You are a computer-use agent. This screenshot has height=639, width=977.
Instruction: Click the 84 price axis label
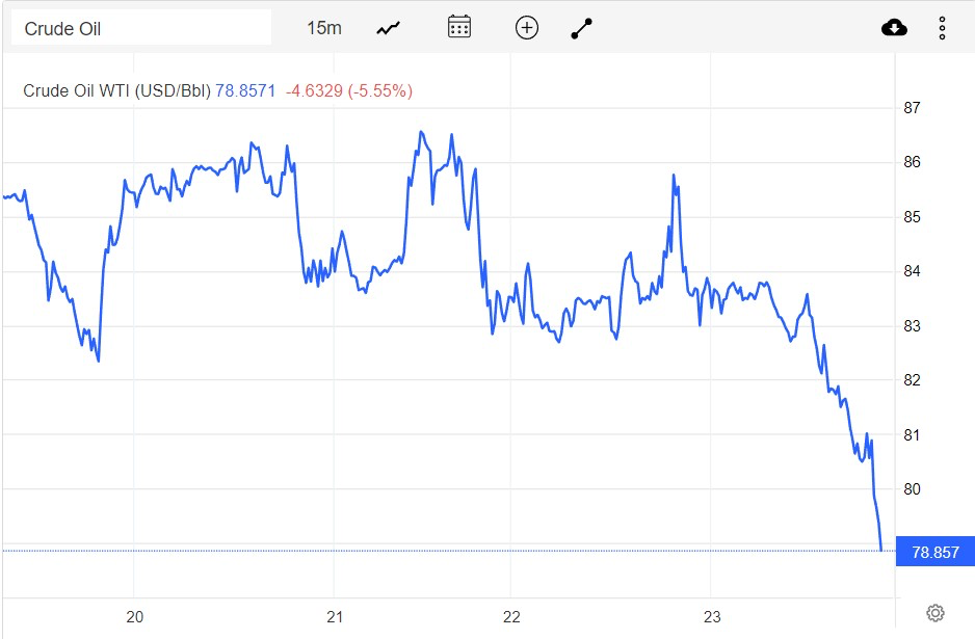tap(912, 272)
